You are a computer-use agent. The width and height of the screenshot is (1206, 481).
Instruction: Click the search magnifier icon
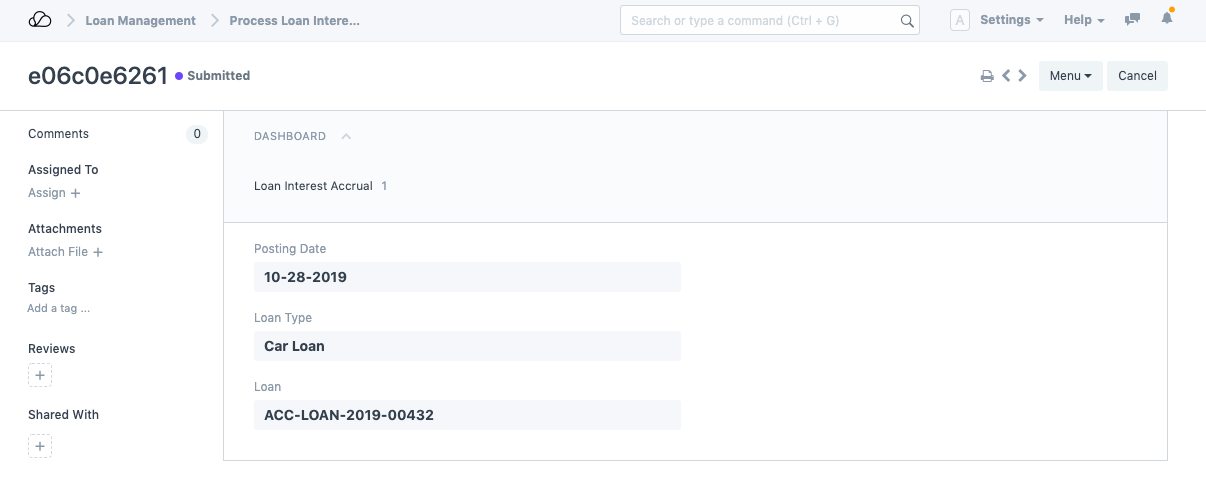[907, 21]
